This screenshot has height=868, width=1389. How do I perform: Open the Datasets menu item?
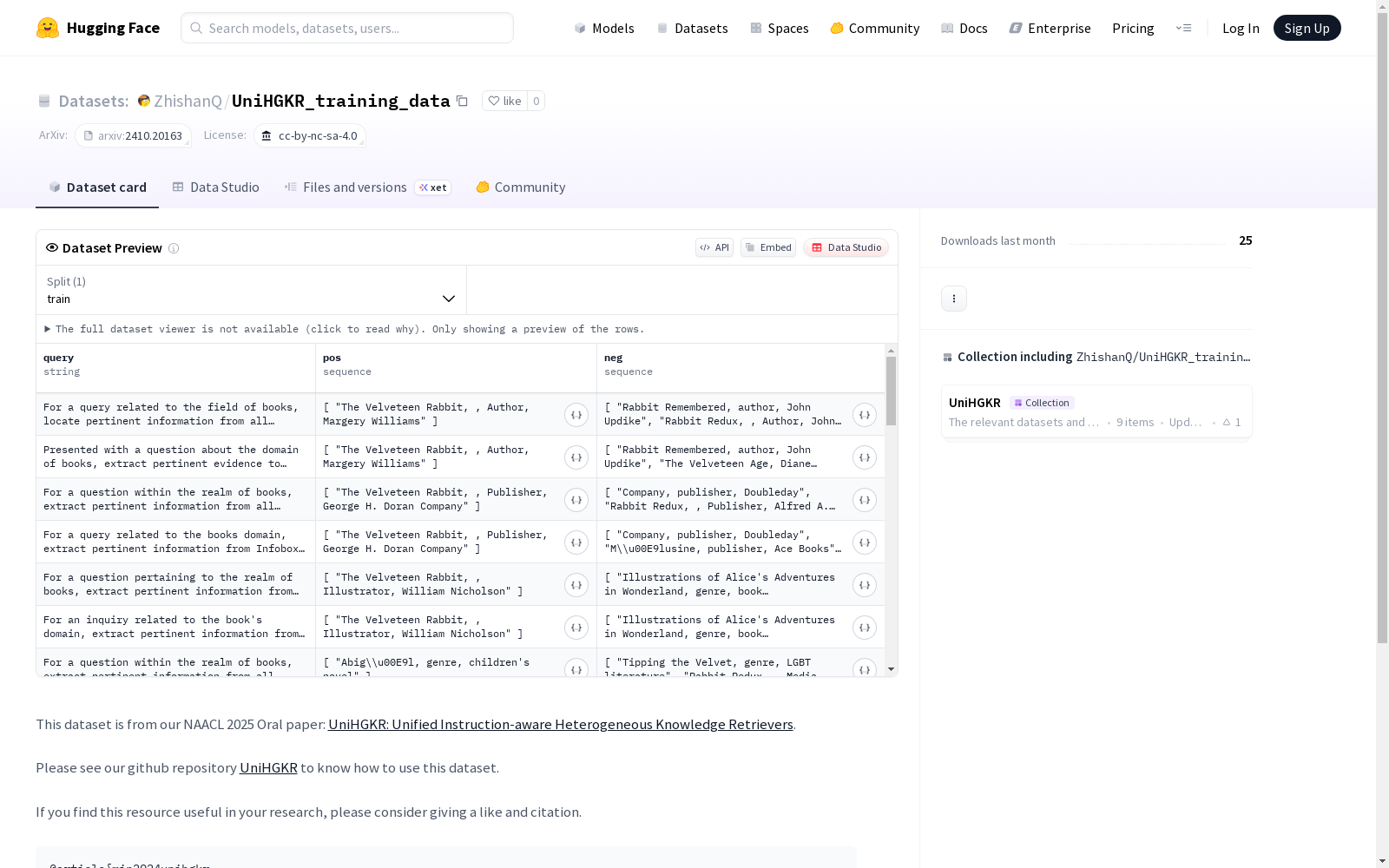(x=692, y=28)
